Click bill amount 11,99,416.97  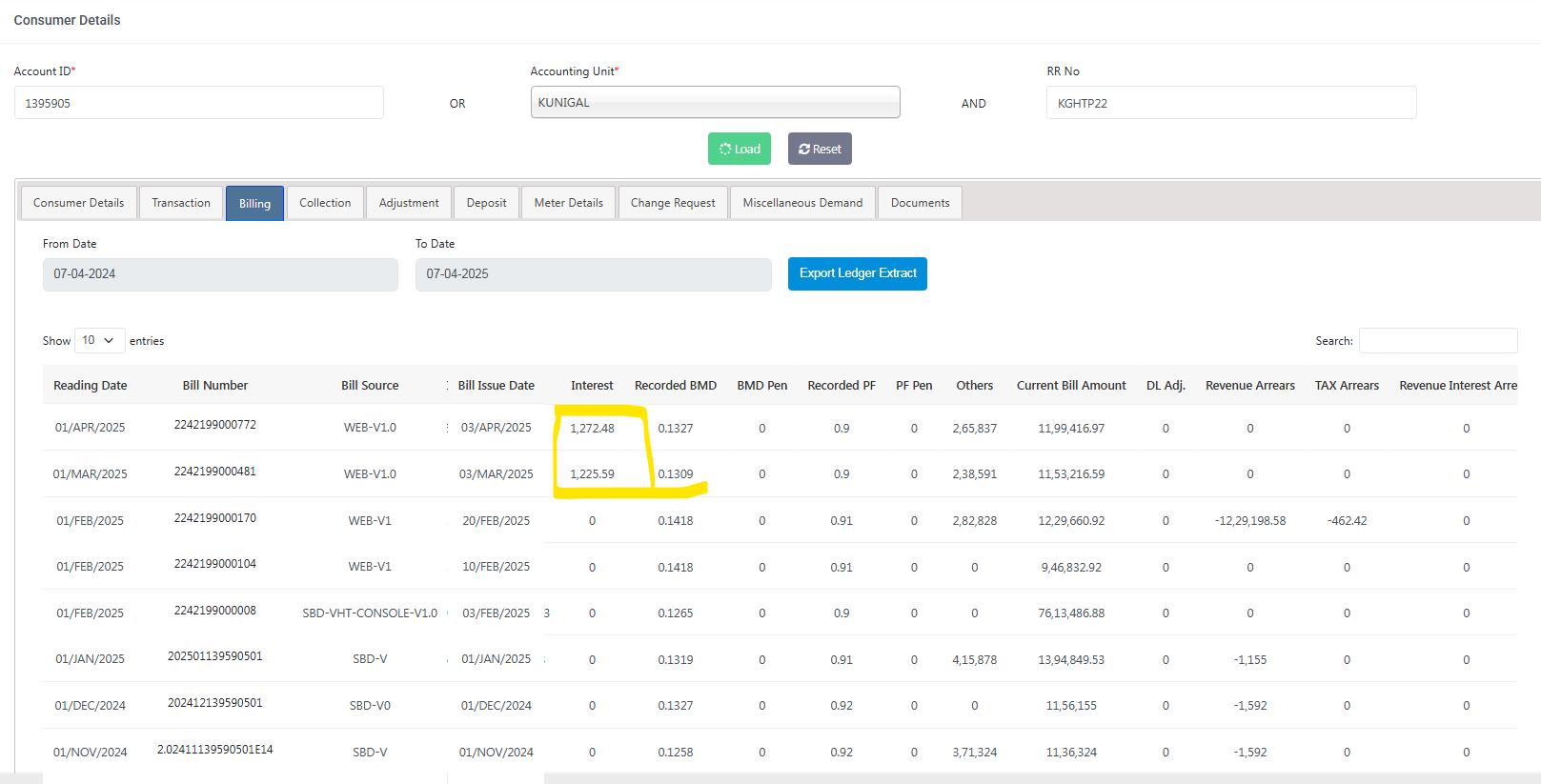(1071, 429)
